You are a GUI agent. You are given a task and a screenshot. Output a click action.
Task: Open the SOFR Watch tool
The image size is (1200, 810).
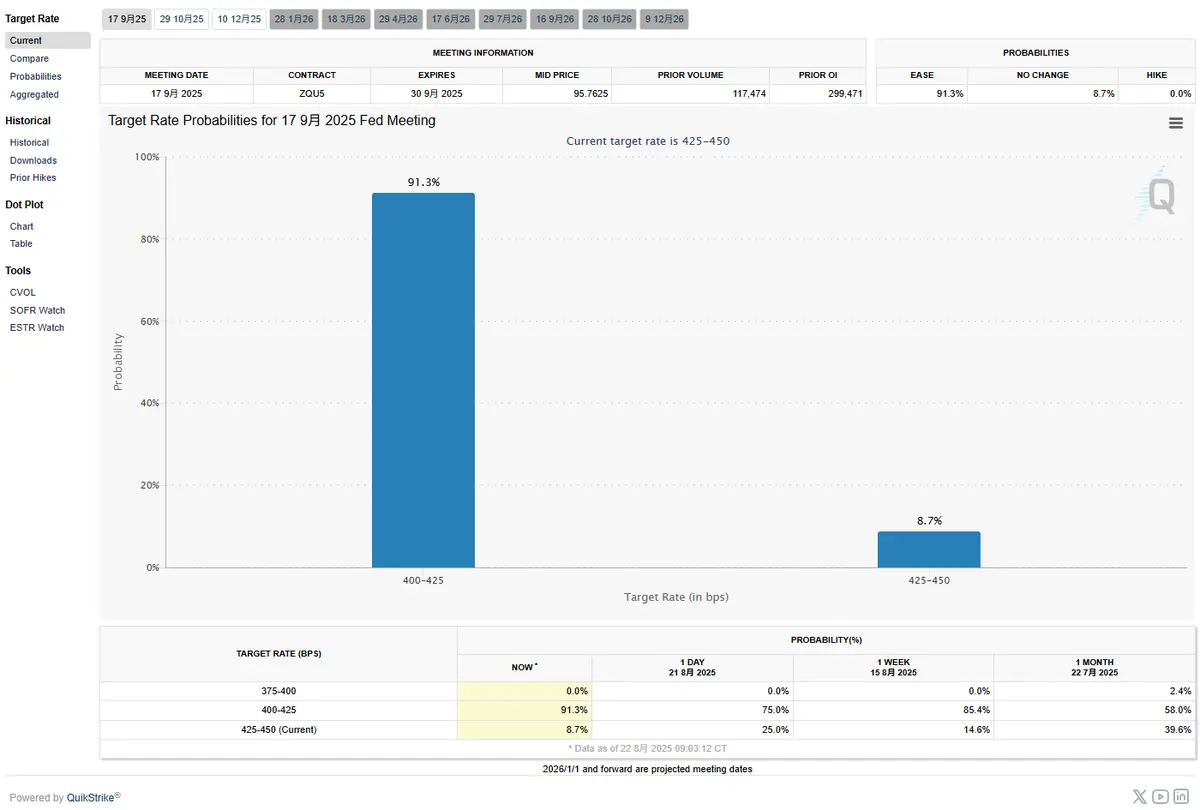click(37, 311)
